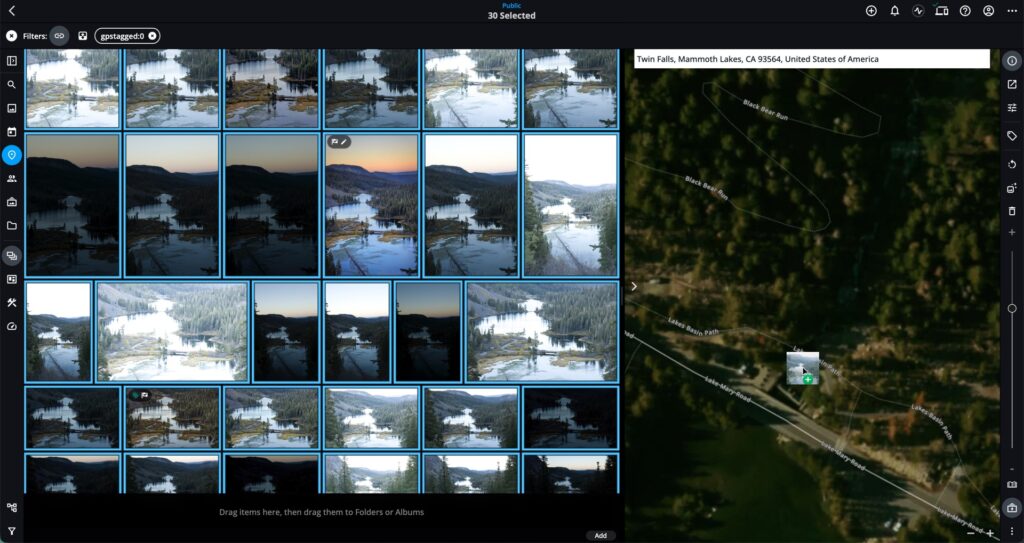Zoom in the map with the plus button
This screenshot has height=543, width=1024.
[990, 534]
